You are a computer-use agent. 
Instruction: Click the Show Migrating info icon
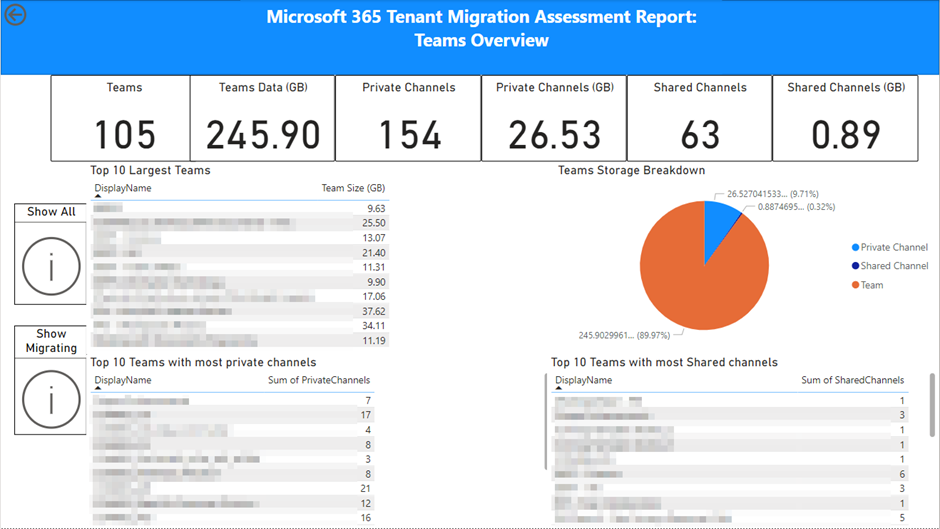pos(51,399)
